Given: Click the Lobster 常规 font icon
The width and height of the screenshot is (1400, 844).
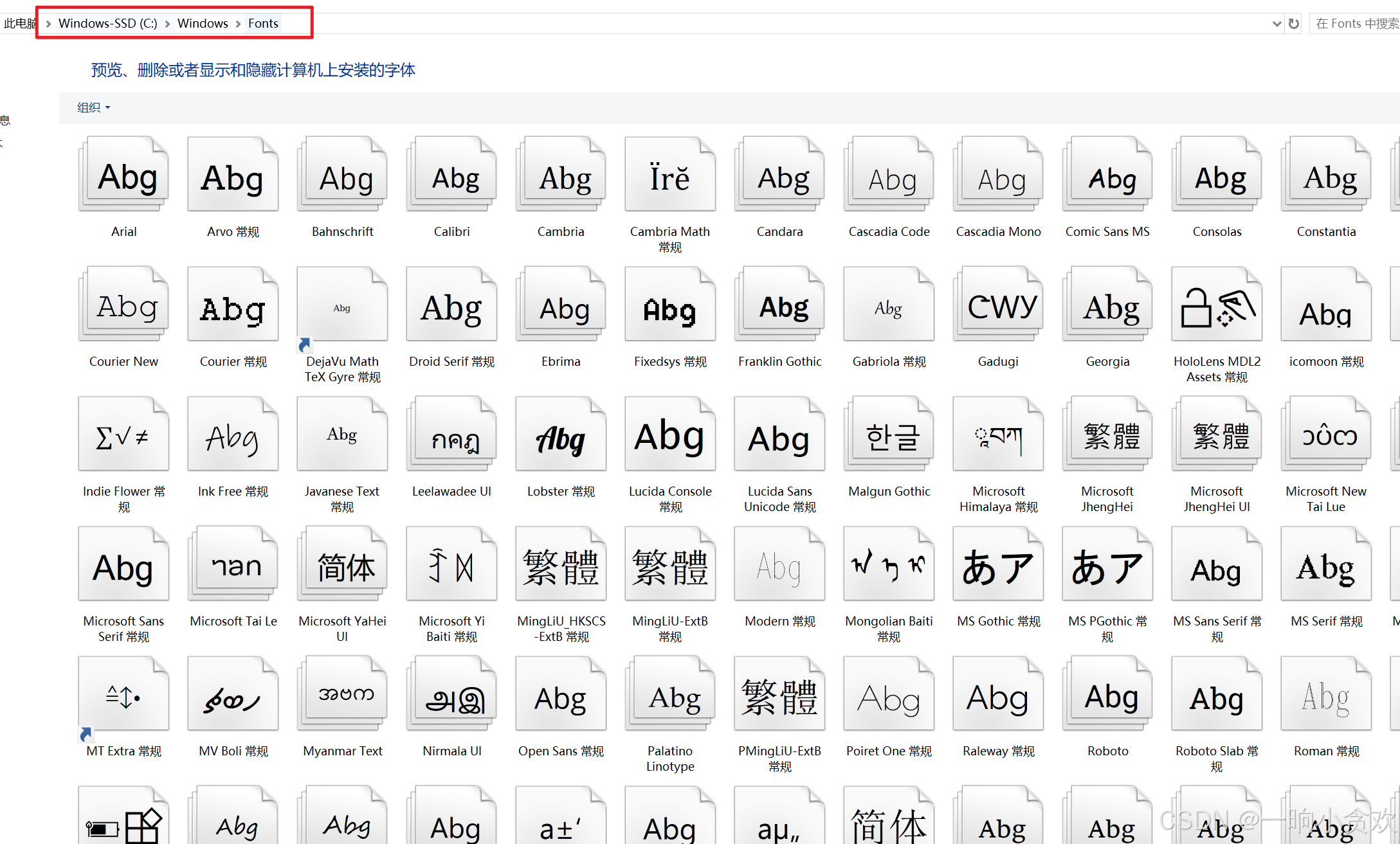Looking at the screenshot, I should click(x=561, y=433).
